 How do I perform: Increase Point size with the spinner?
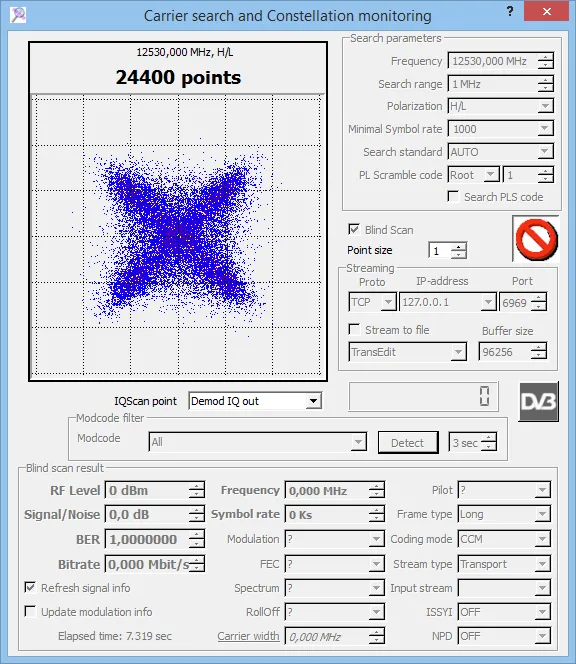click(459, 246)
